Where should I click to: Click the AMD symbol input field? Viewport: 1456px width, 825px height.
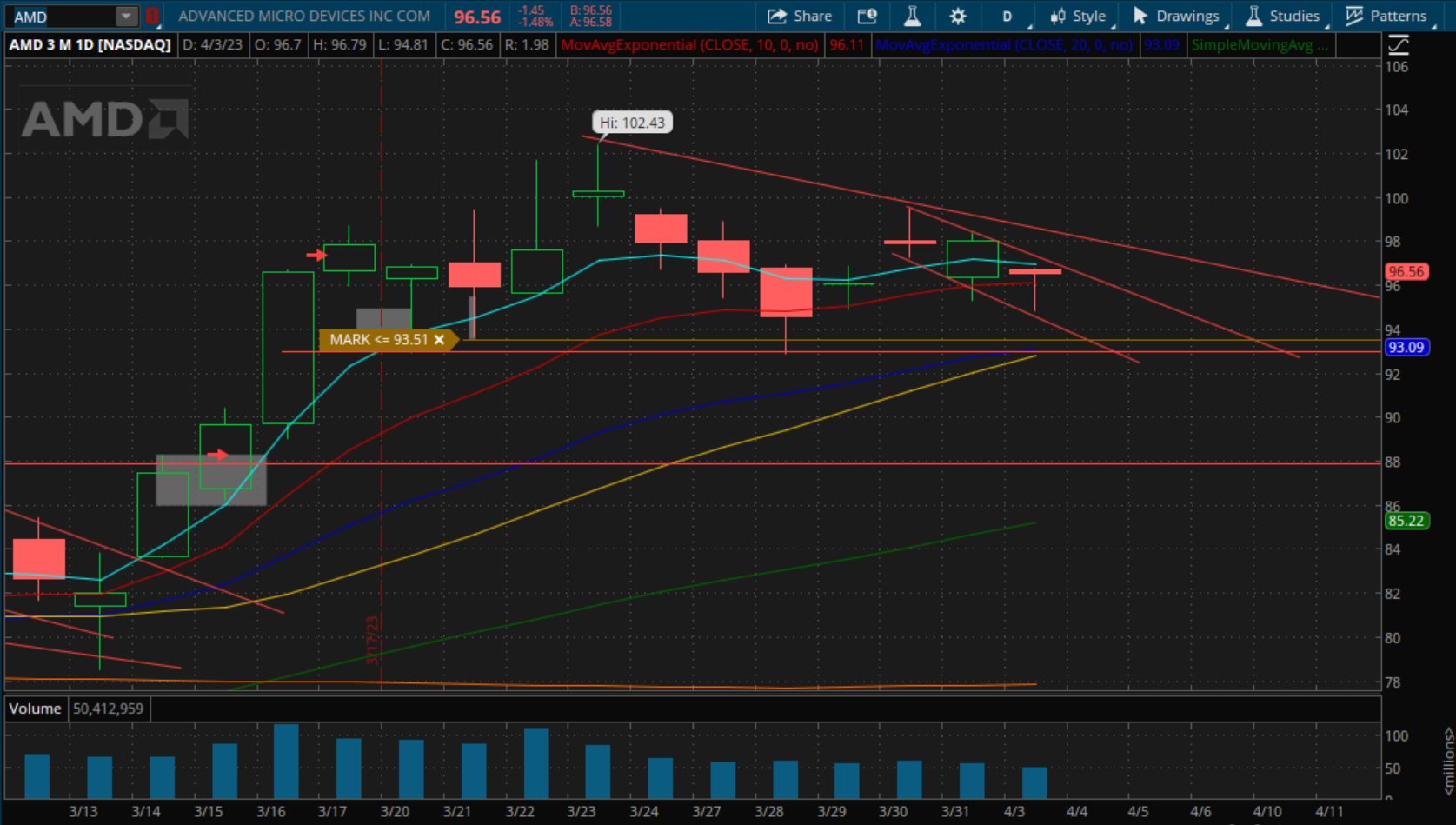(62, 17)
